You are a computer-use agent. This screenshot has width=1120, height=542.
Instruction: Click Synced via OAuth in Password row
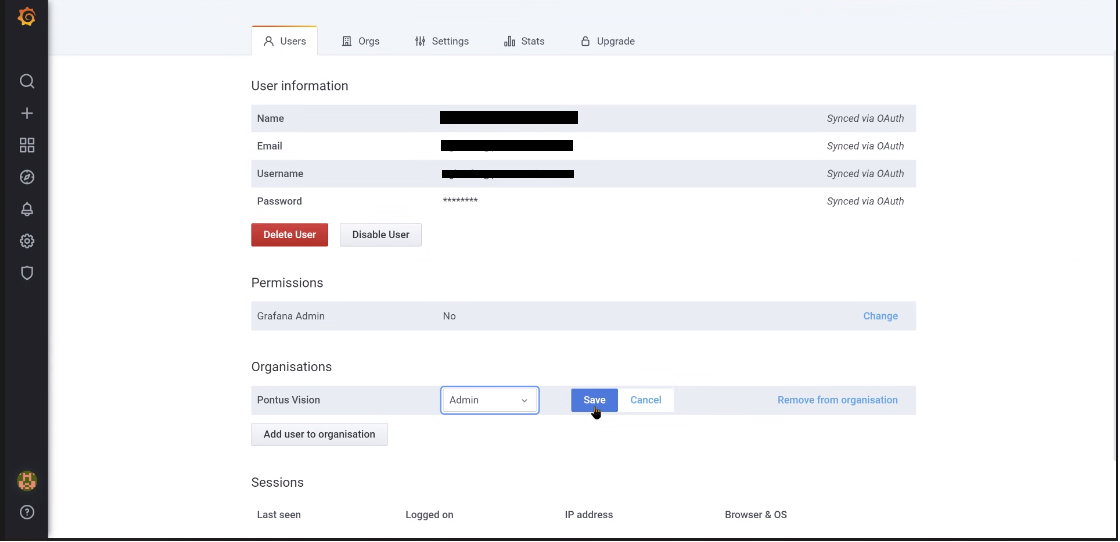click(x=865, y=201)
